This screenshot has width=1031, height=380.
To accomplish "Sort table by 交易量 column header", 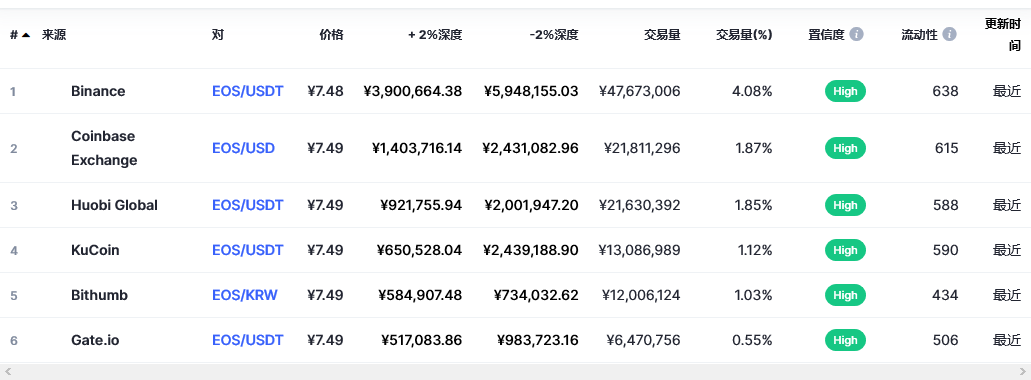I will 662,35.
